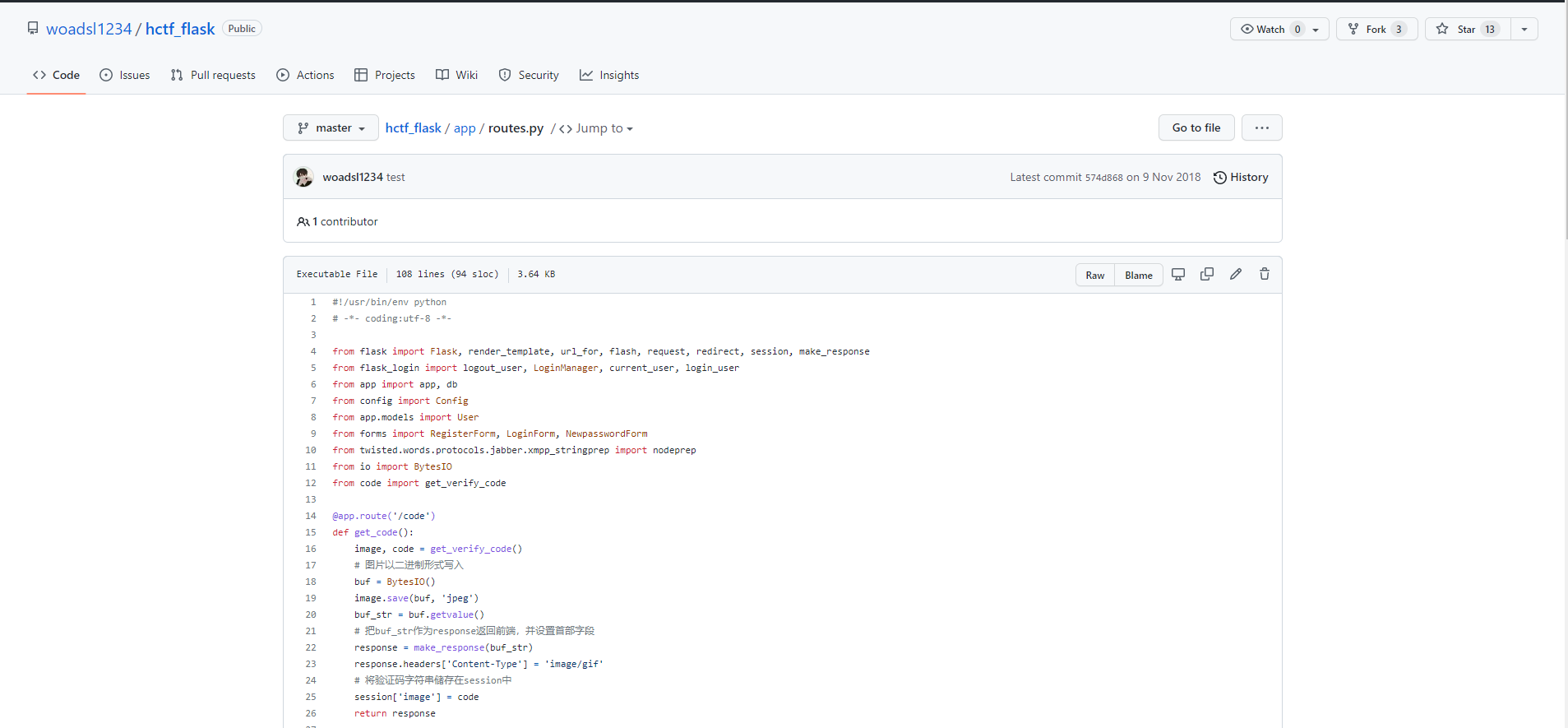Show the 1 contributor list
This screenshot has width=1568, height=728.
pos(337,221)
